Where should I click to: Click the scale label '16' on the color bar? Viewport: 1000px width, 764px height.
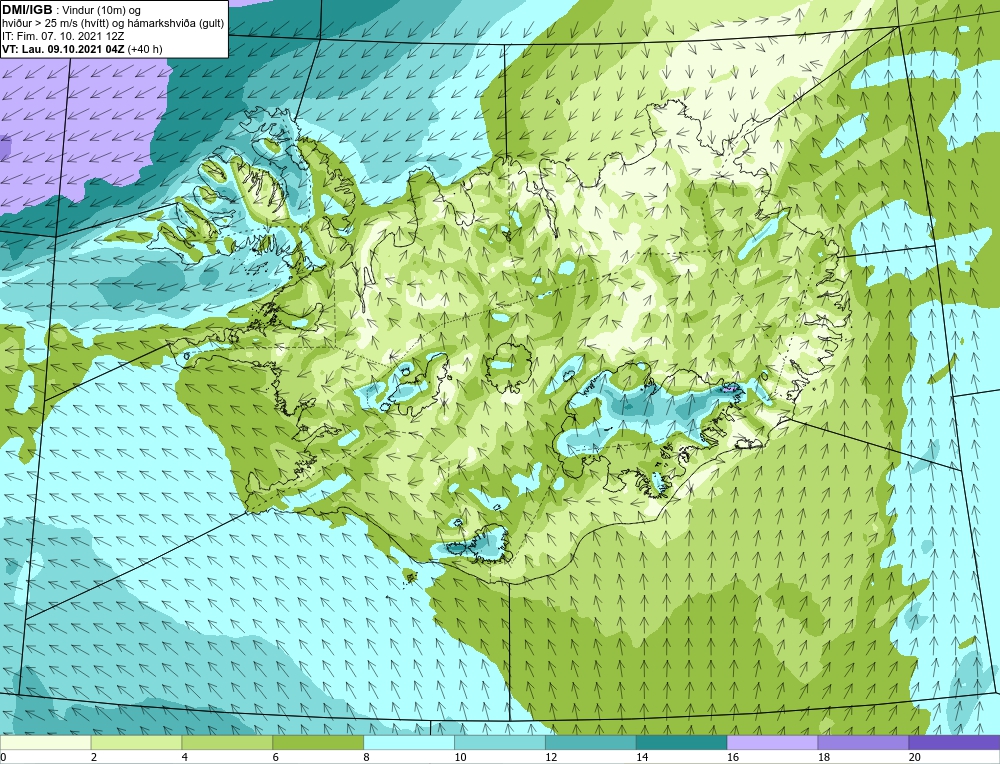733,757
